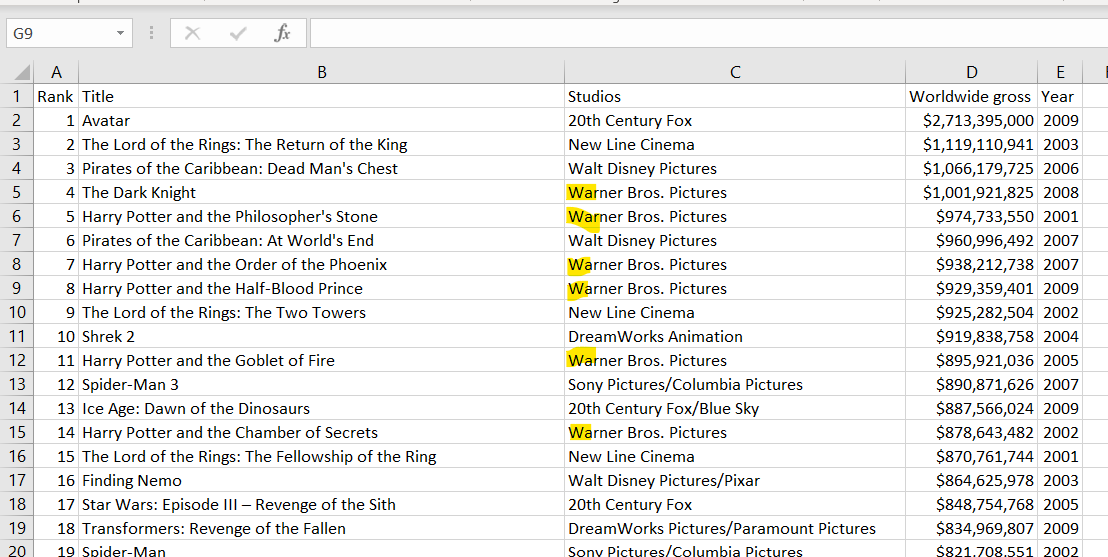Select the $1,119,110,941 gross cell
The image size is (1108, 557).
coord(972,144)
